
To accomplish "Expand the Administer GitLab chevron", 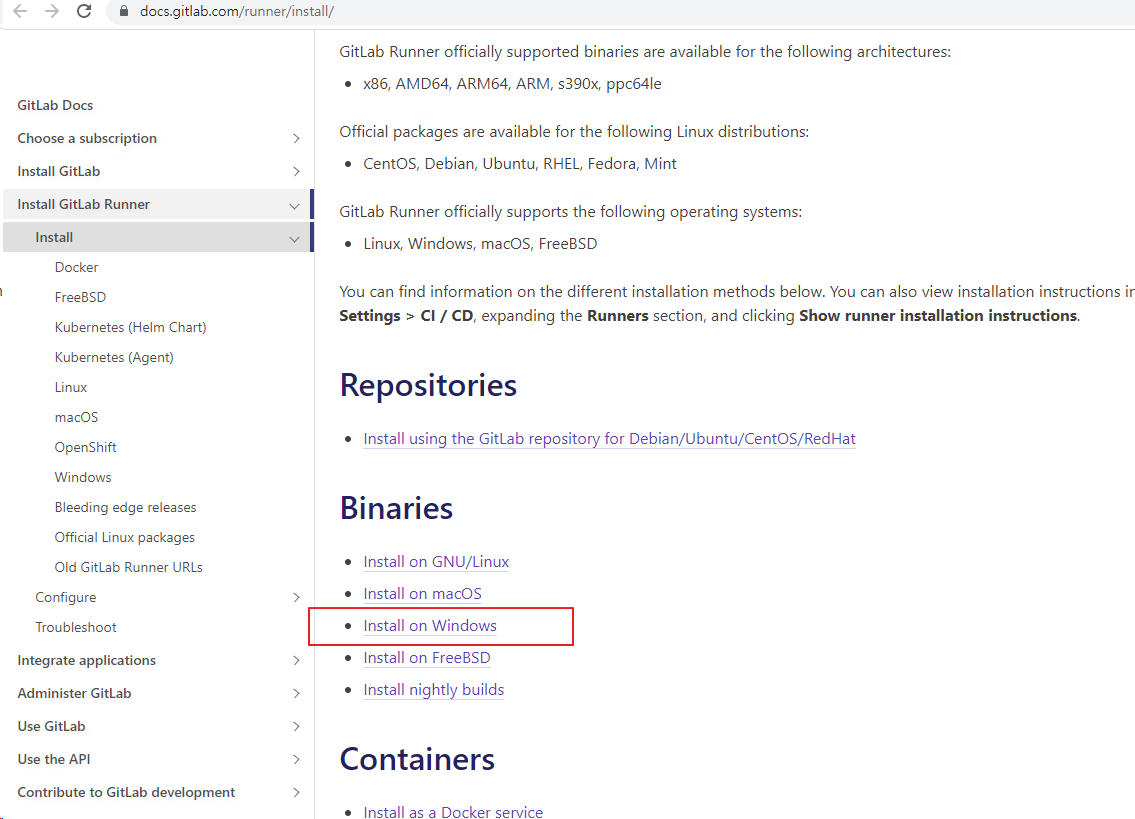I will pyautogui.click(x=296, y=694).
